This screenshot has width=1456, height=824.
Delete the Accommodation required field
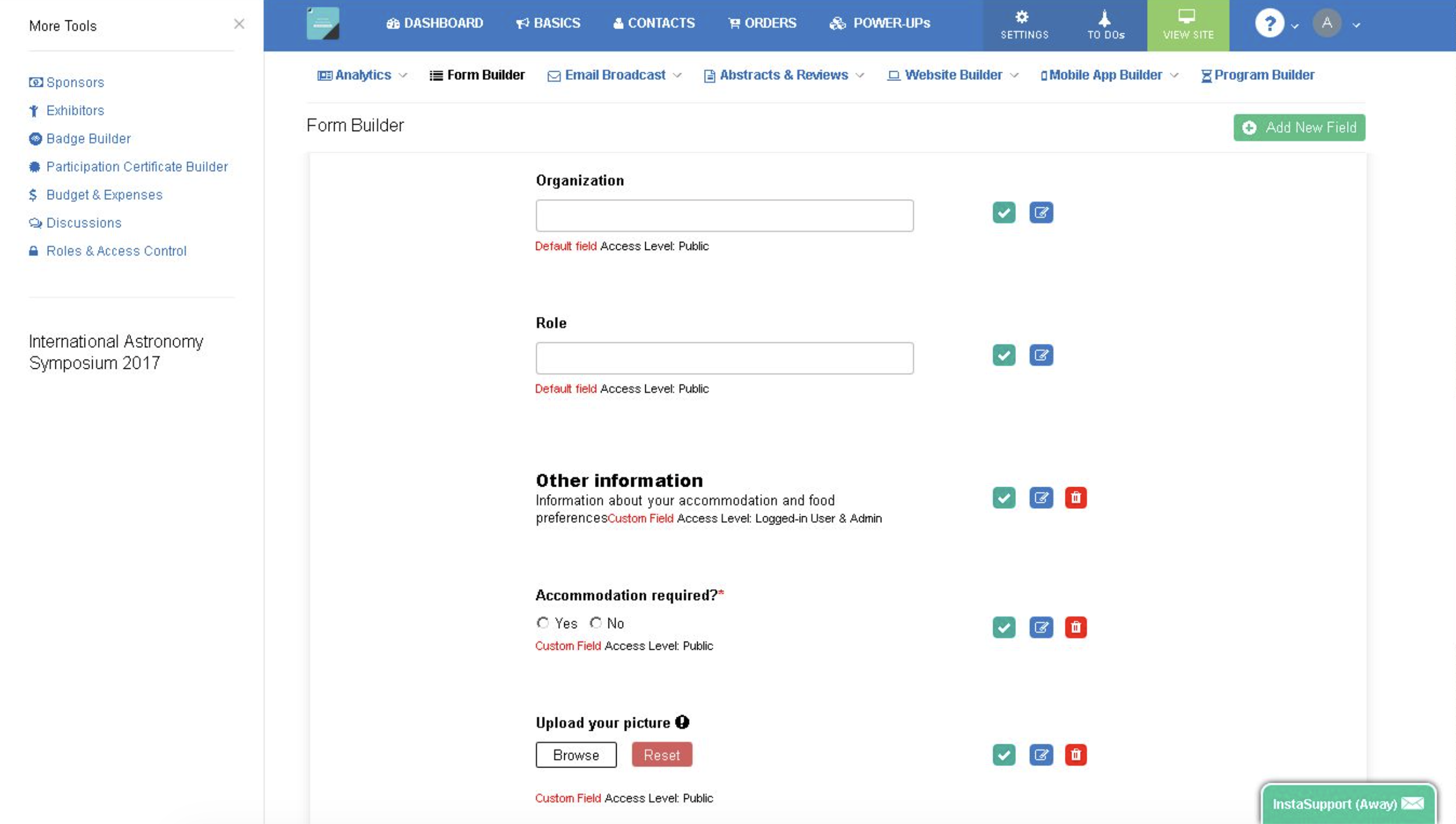pyautogui.click(x=1075, y=628)
